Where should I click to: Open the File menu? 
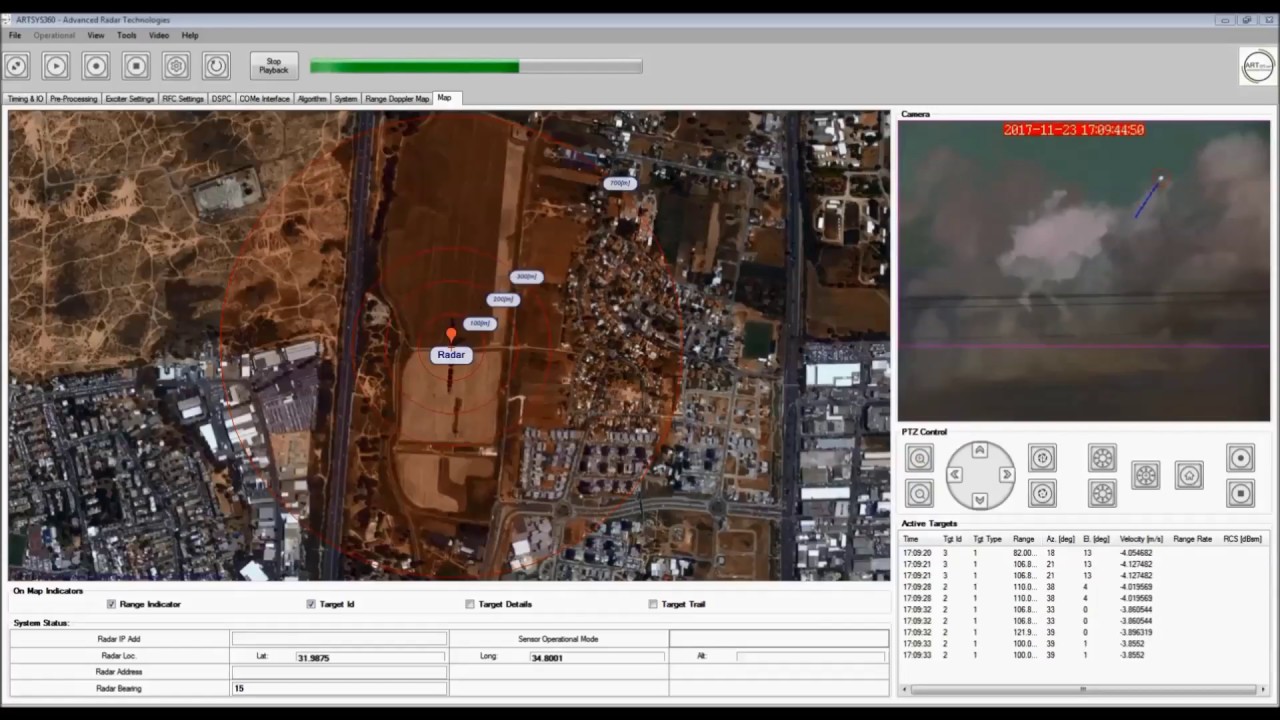[15, 35]
